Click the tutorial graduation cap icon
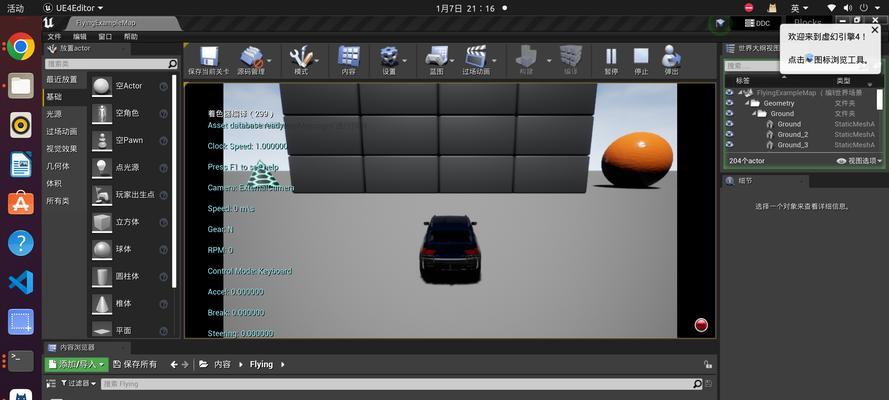This screenshot has width=889, height=400. (x=721, y=23)
